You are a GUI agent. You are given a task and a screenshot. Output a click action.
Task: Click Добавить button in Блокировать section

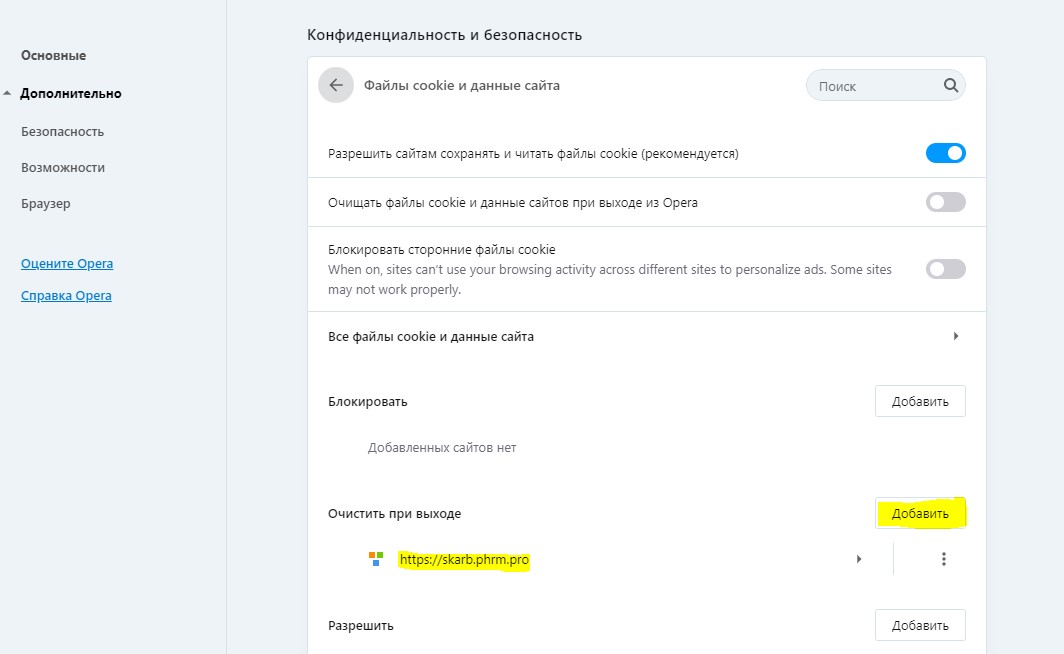pos(920,401)
